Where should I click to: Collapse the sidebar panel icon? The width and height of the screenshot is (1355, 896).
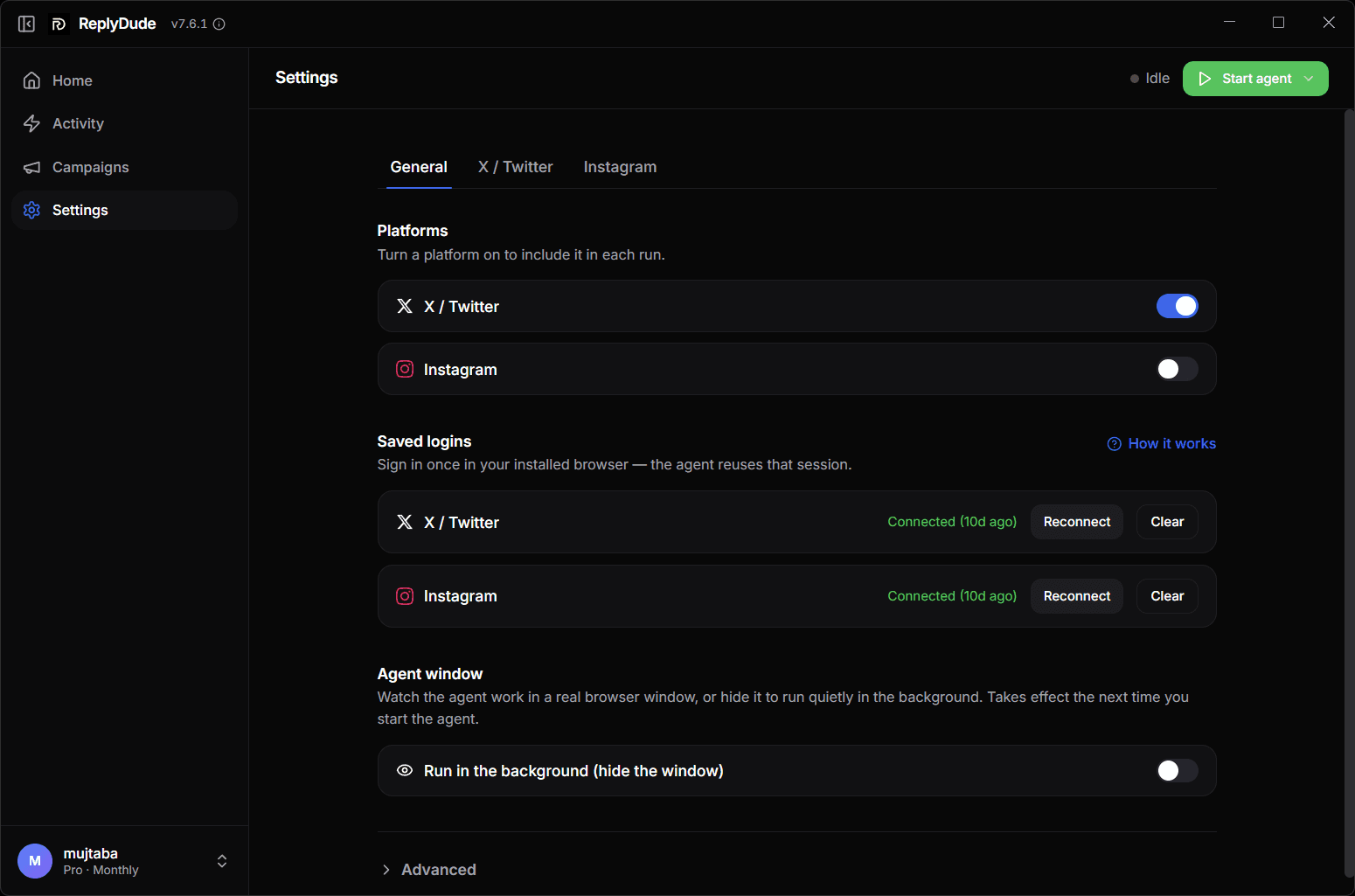pos(26,24)
